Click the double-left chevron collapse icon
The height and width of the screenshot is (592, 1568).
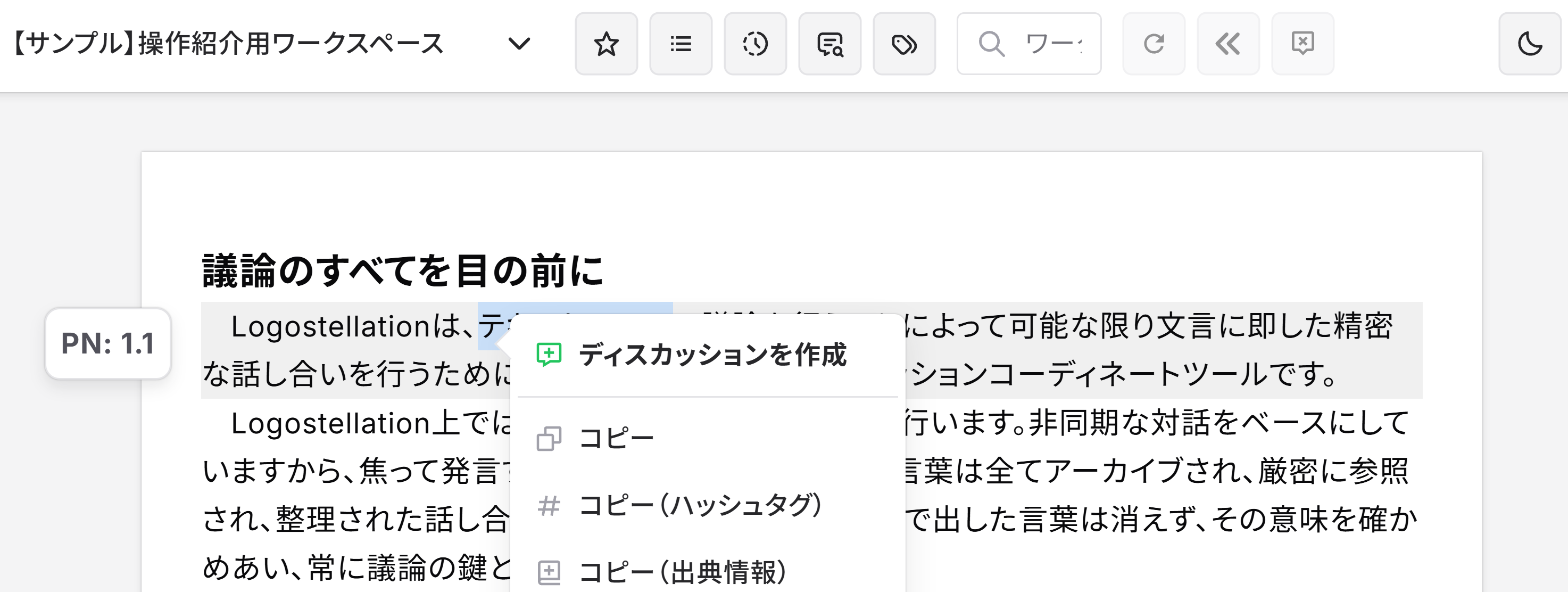pyautogui.click(x=1227, y=44)
